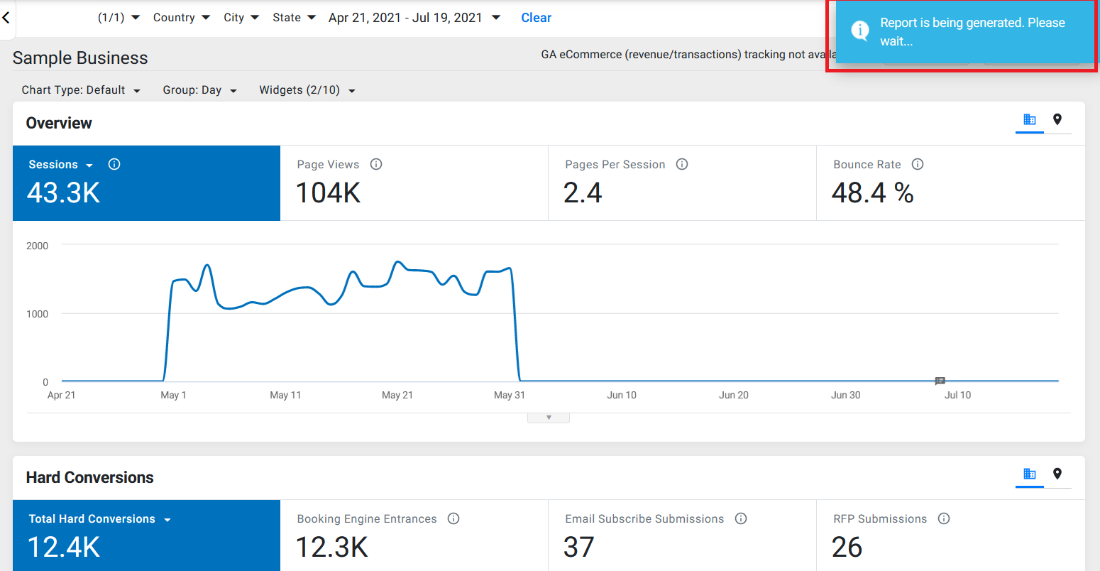This screenshot has width=1100, height=571.
Task: Select the RFP Submissions tile
Action: (951, 535)
